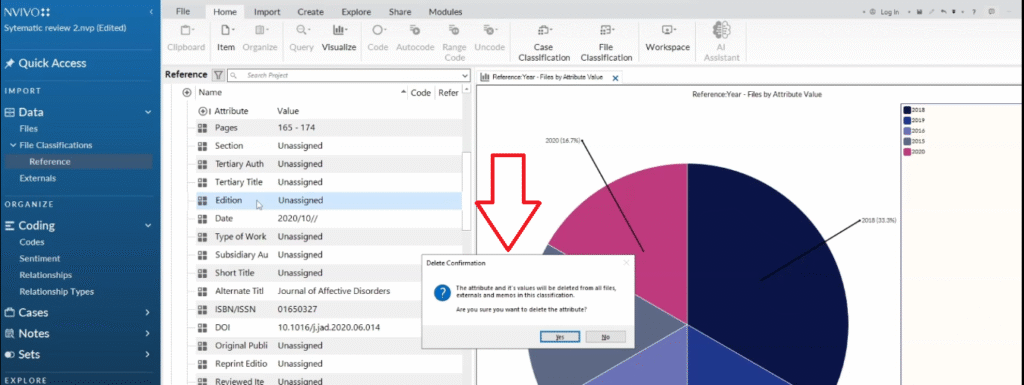Click the Save icon in title bar
Viewport: 1024px width, 385px height.
920,12
